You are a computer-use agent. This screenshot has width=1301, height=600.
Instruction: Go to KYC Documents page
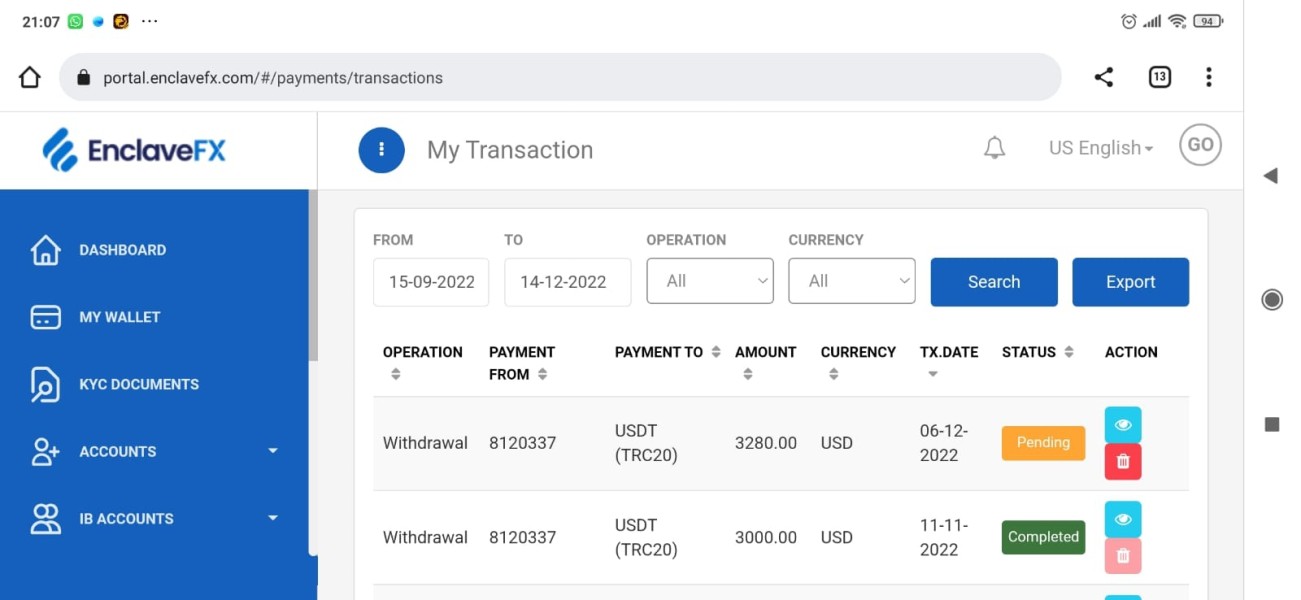coord(138,384)
